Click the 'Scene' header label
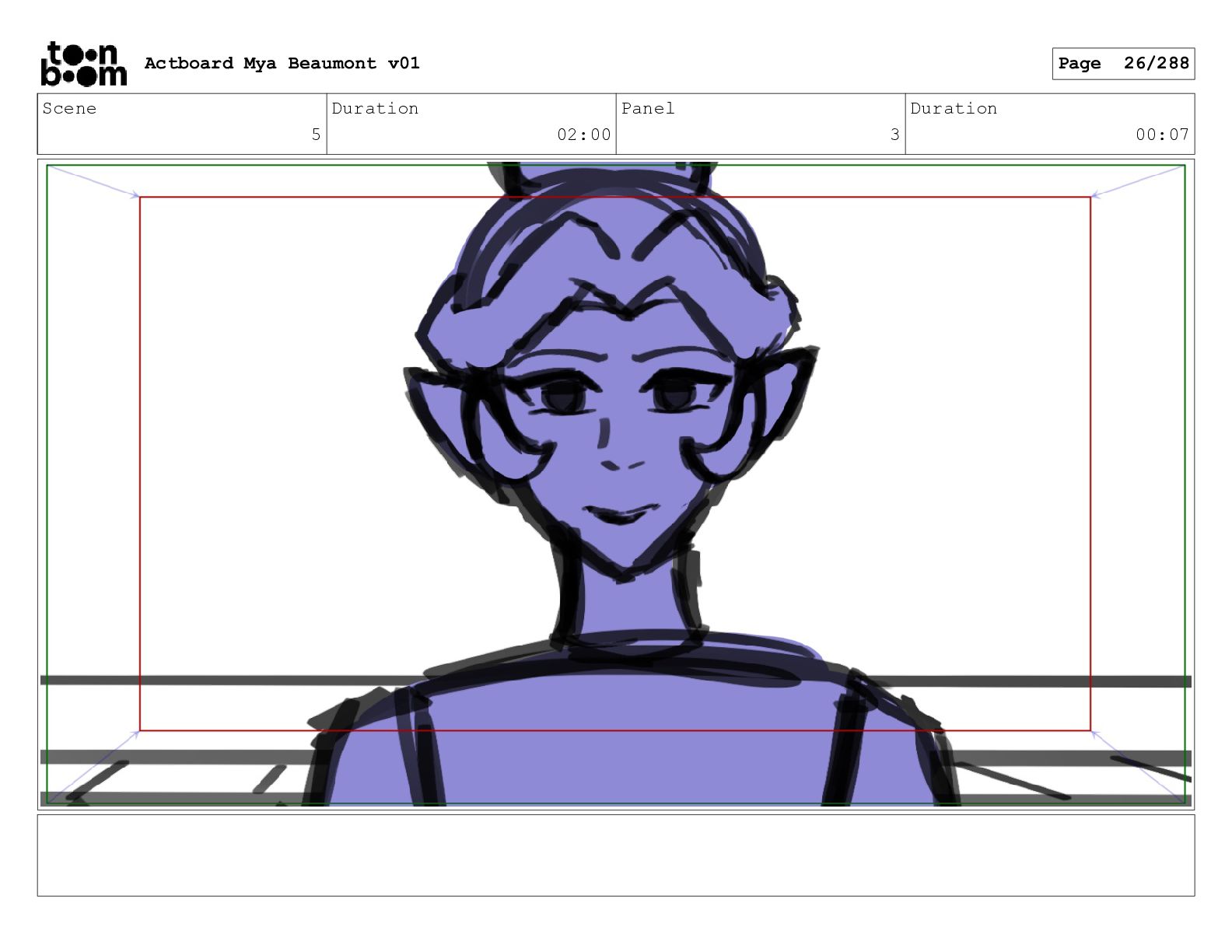The width and height of the screenshot is (1232, 952). pyautogui.click(x=69, y=109)
